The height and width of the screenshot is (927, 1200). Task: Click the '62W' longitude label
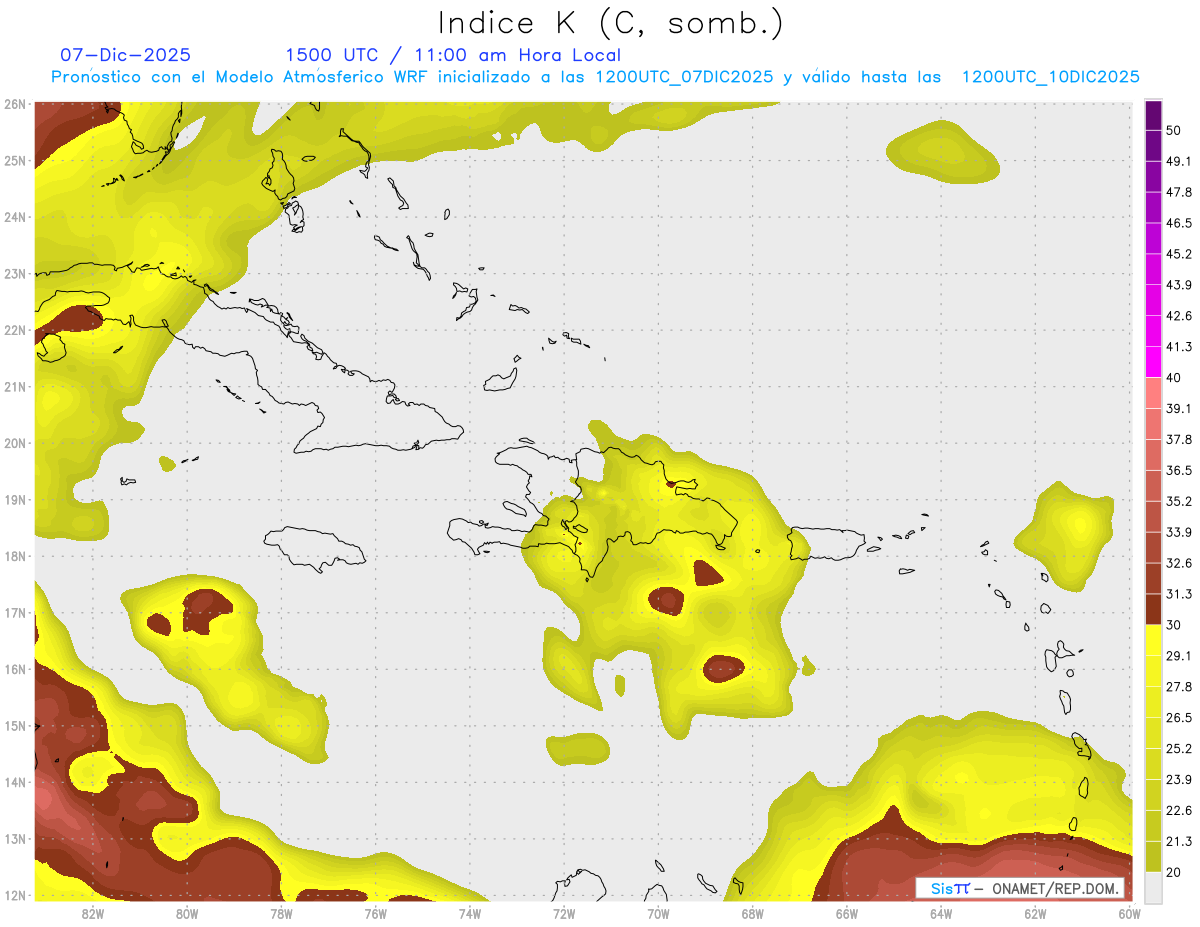click(x=1036, y=913)
